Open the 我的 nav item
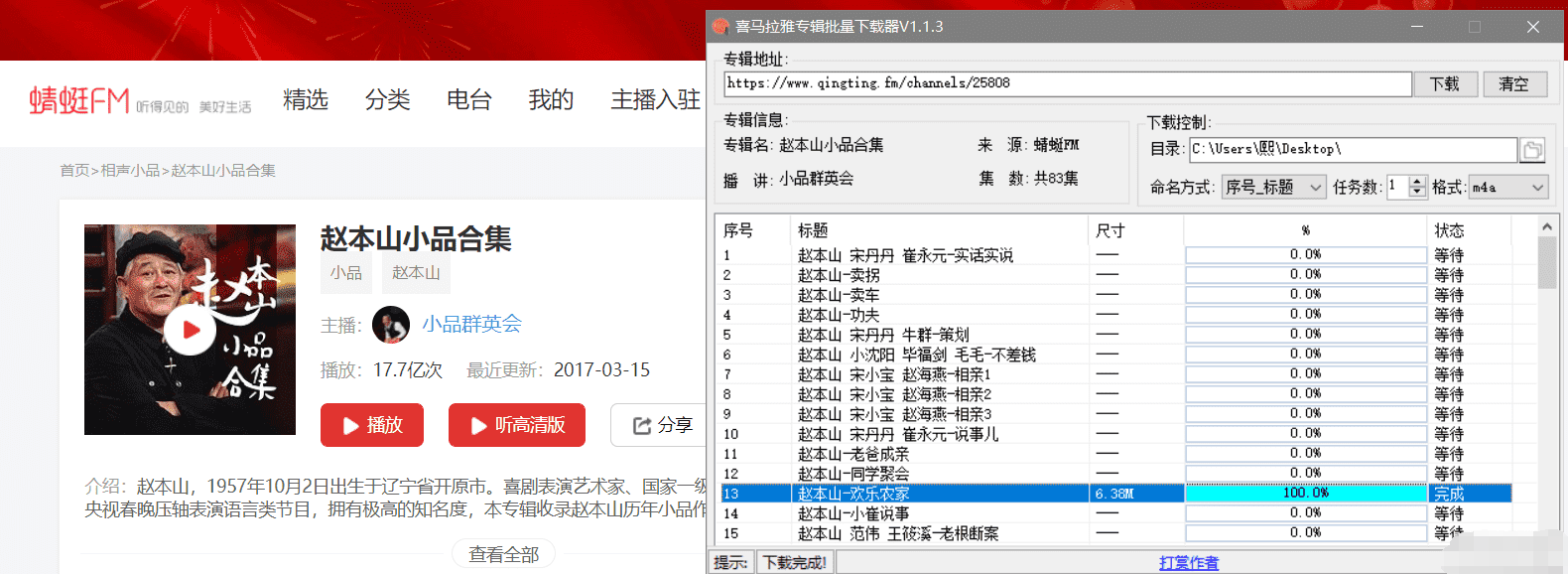 click(x=551, y=99)
